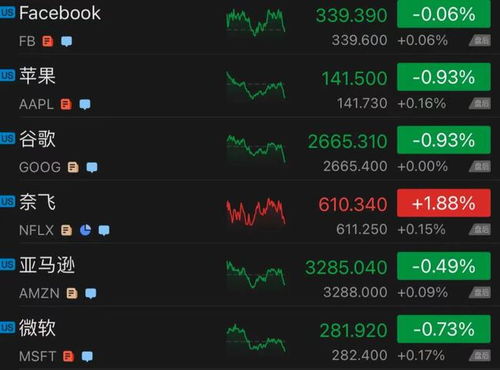Open the NFLX pie chart icon
The width and height of the screenshot is (500, 370).
click(x=85, y=230)
